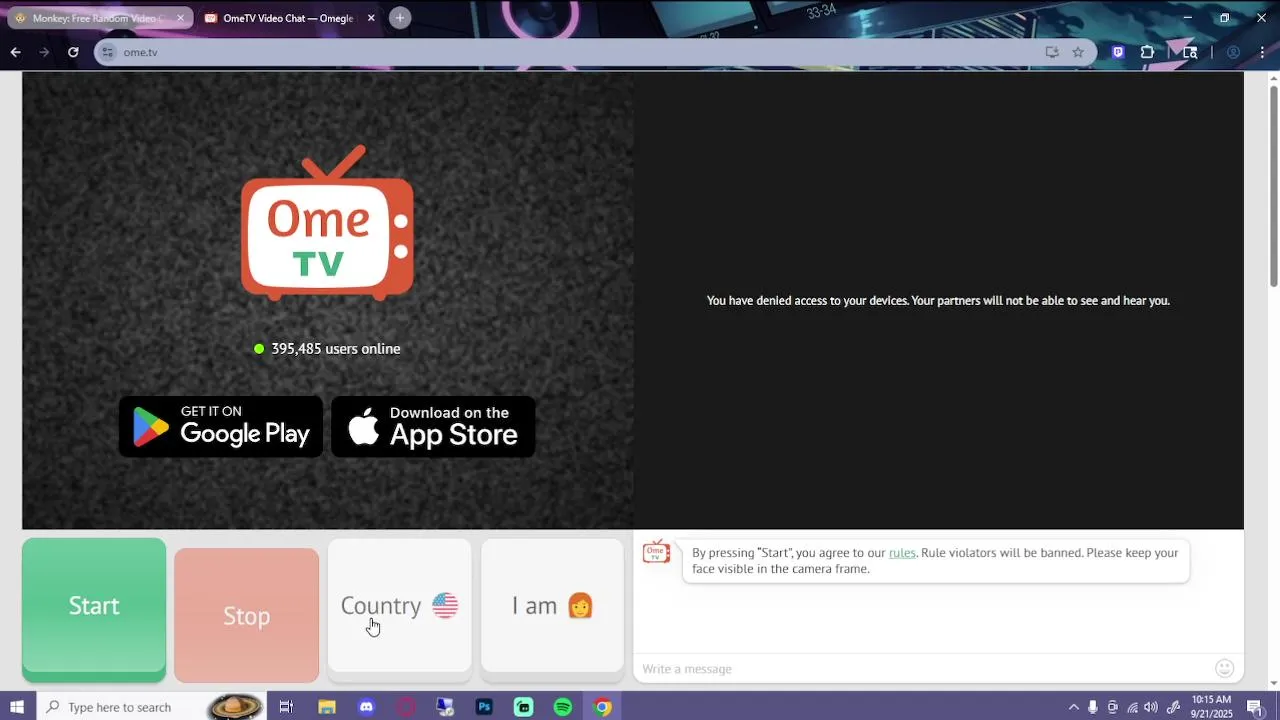Click the microphone tray icon

(x=1093, y=707)
